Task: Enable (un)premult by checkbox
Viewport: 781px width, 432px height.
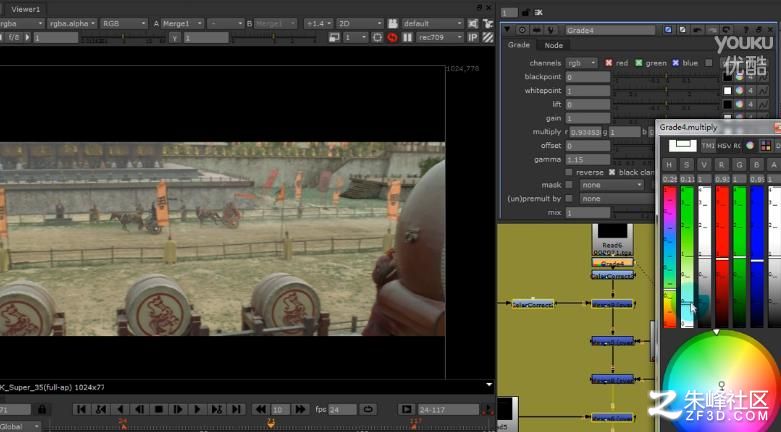Action: coord(569,198)
